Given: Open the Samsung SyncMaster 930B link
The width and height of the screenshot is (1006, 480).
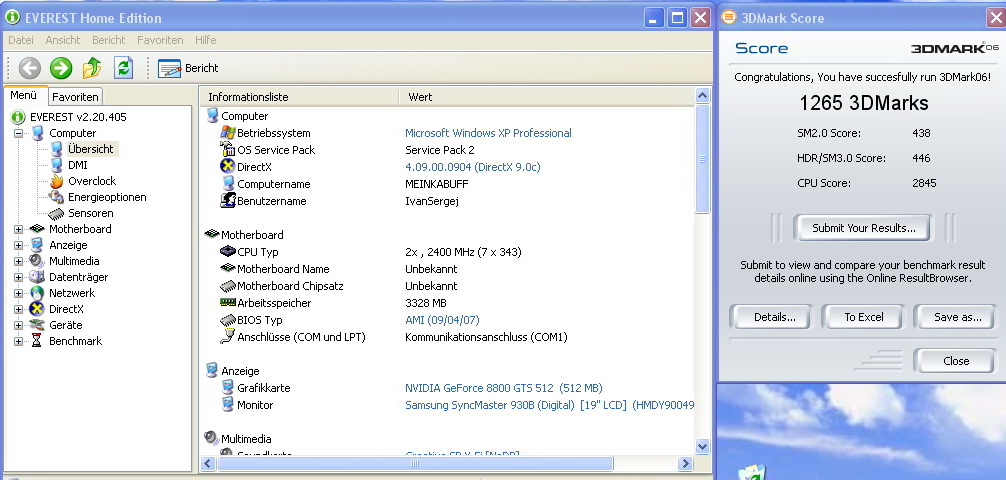Looking at the screenshot, I should coord(549,405).
